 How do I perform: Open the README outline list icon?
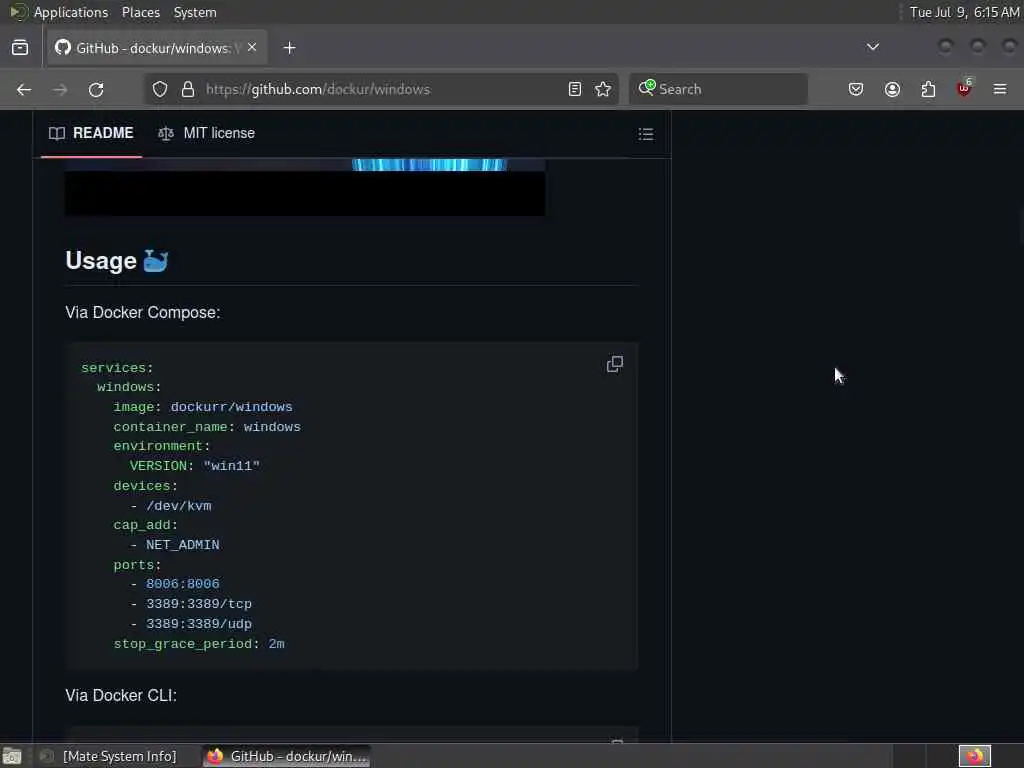coord(646,134)
